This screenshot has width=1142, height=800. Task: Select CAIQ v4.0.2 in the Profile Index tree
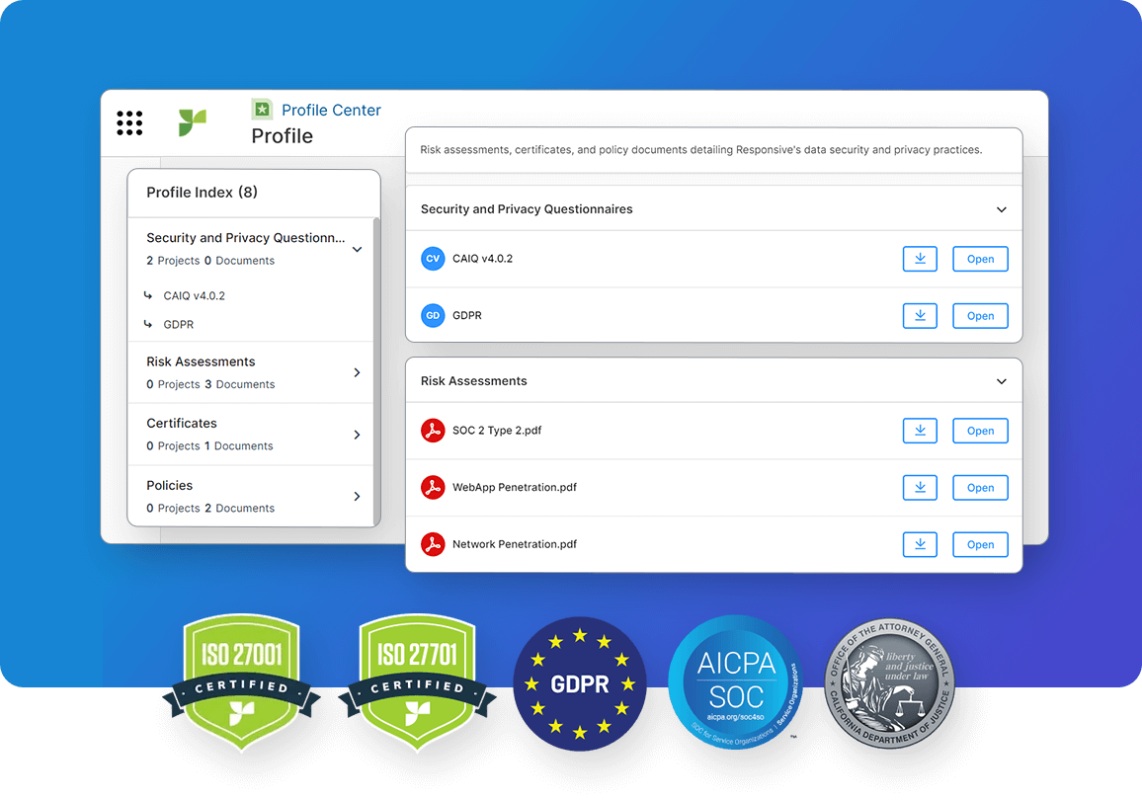point(194,296)
